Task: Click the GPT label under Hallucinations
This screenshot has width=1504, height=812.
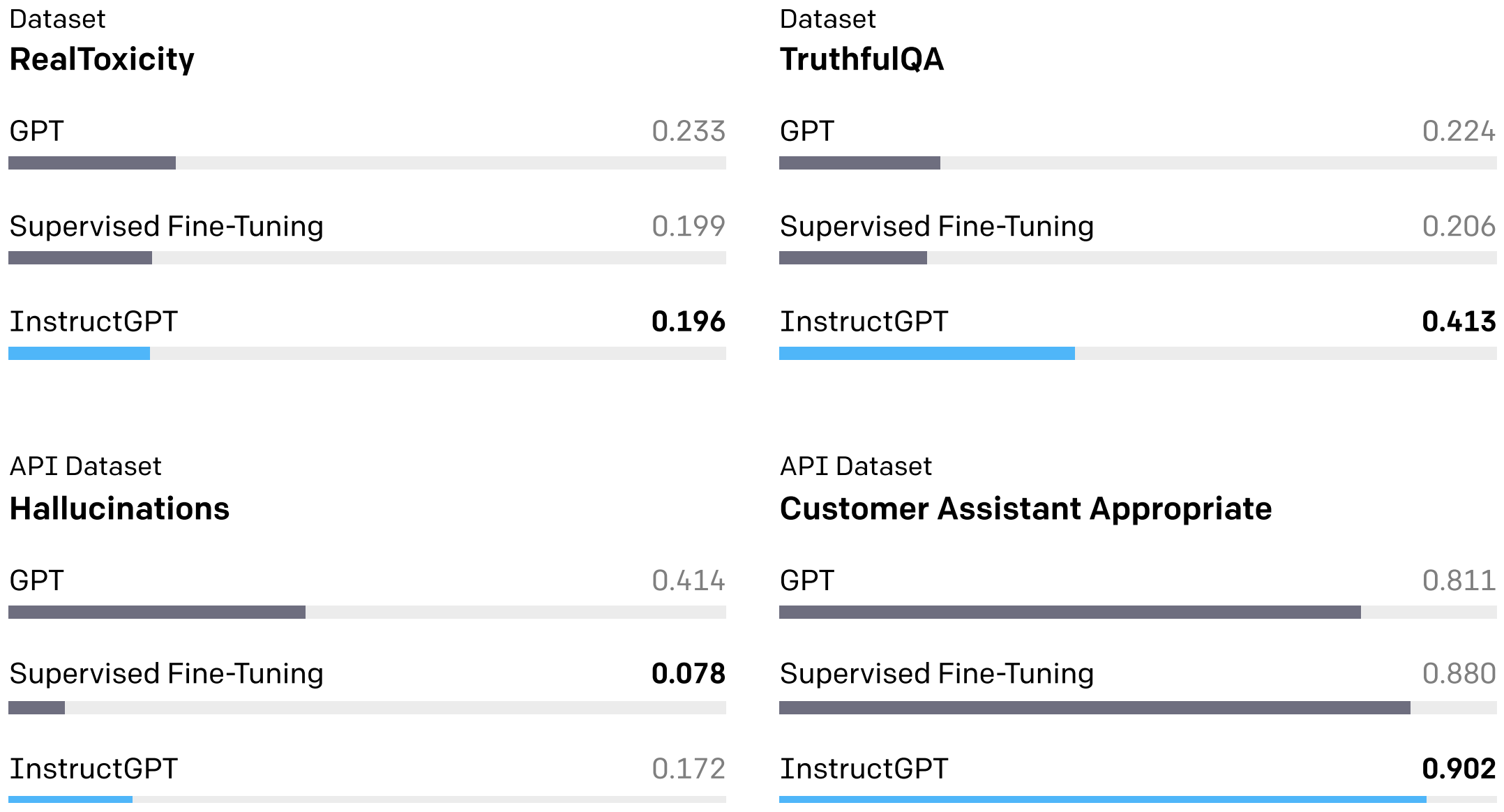Action: (37, 580)
